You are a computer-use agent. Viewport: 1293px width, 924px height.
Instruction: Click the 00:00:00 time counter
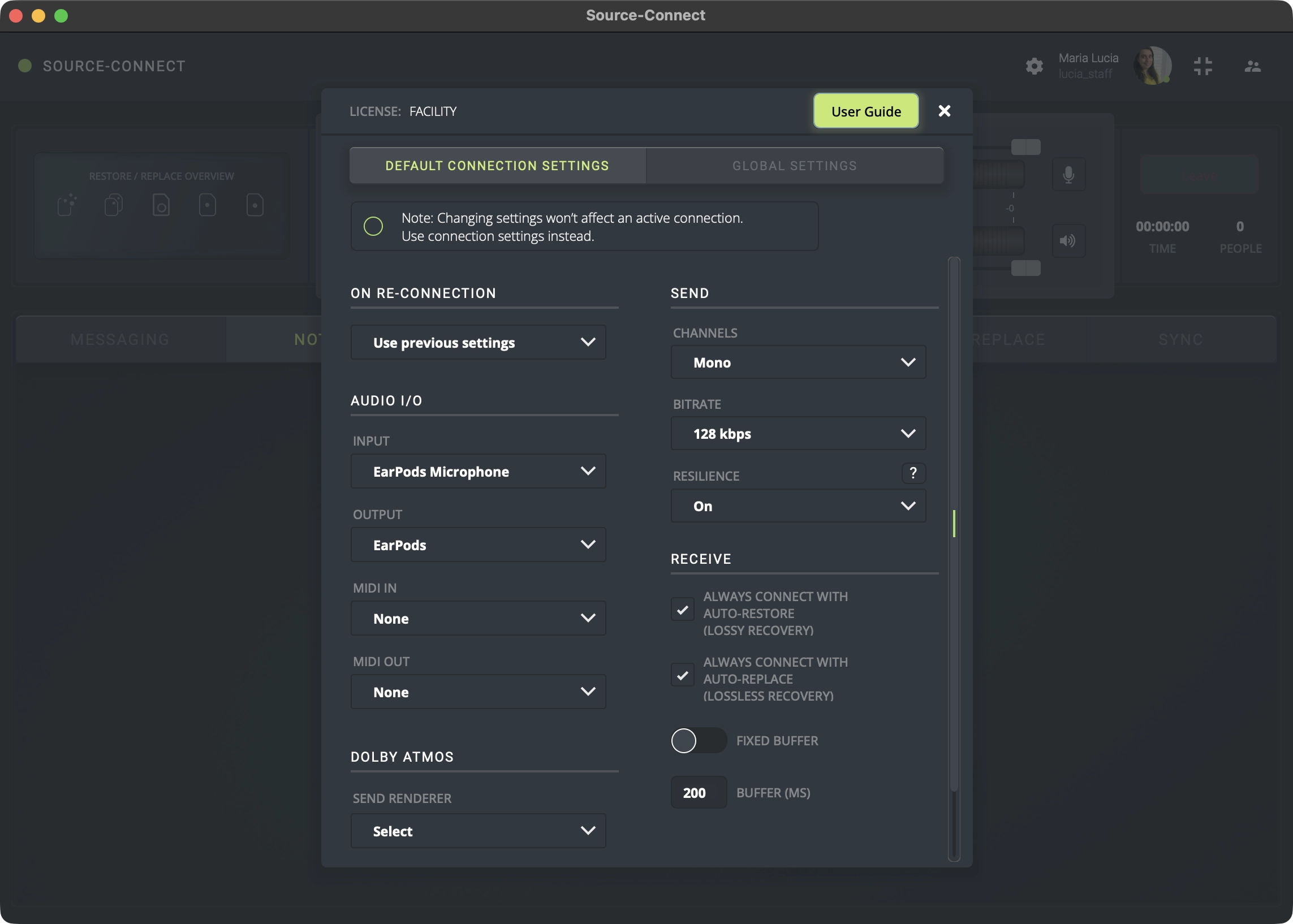(x=1162, y=226)
